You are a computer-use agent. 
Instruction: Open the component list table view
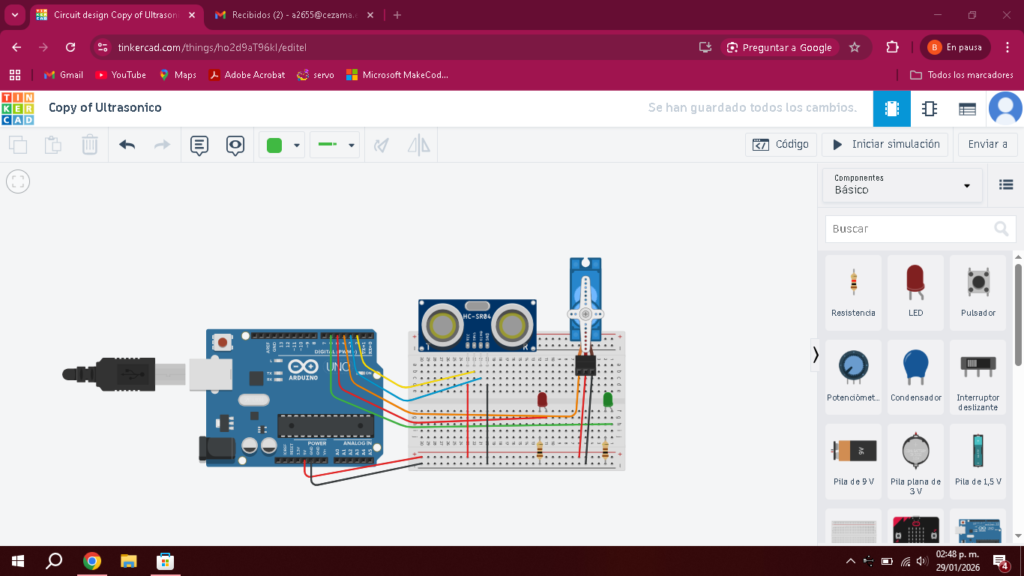967,109
